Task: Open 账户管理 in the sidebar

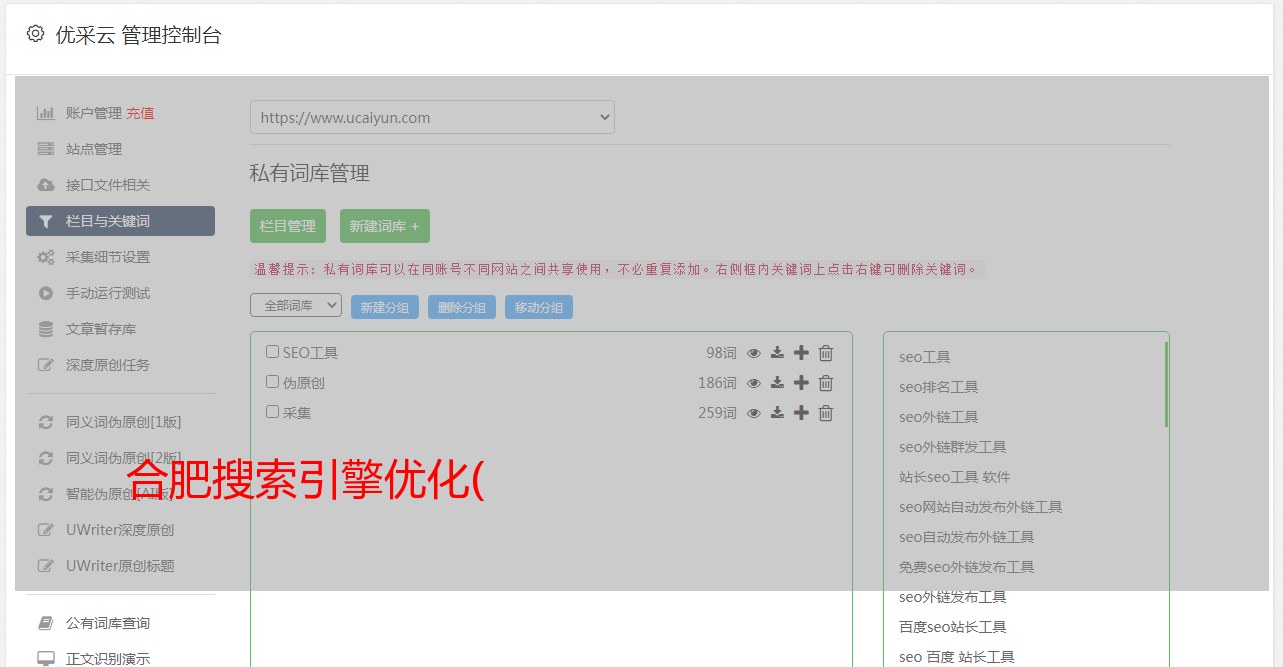Action: (94, 113)
